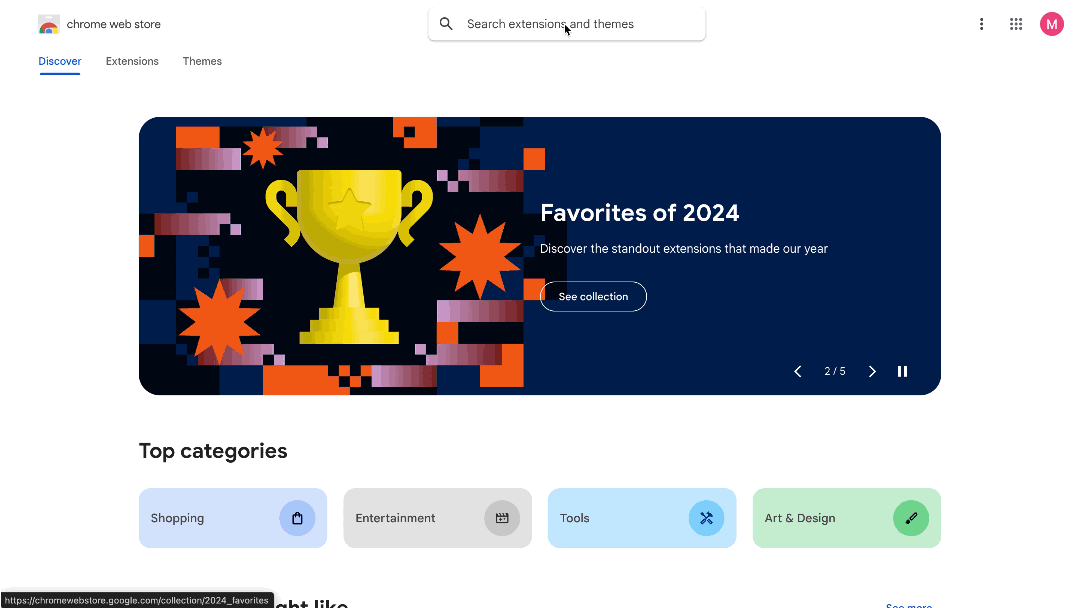Go to previous carousel slide
This screenshot has width=1080, height=608.
(798, 371)
